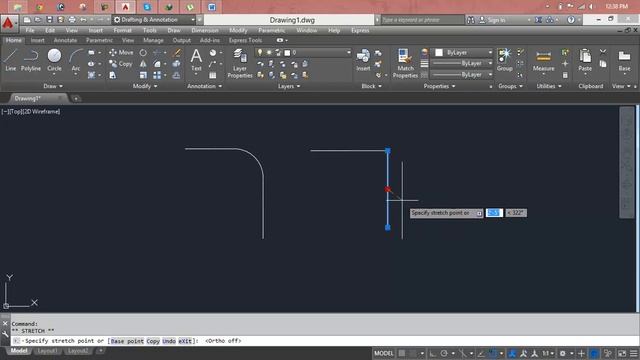640x360 pixels.
Task: Select the Line drawing tool
Action: (x=11, y=60)
